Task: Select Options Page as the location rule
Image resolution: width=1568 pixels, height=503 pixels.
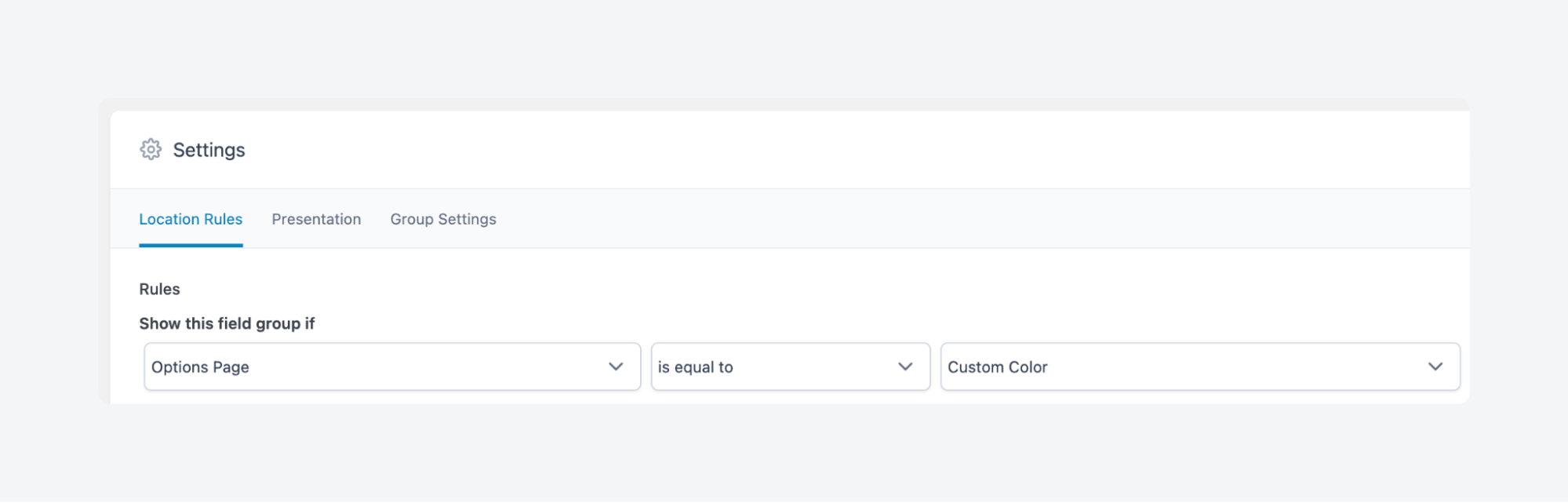Action: [x=392, y=366]
